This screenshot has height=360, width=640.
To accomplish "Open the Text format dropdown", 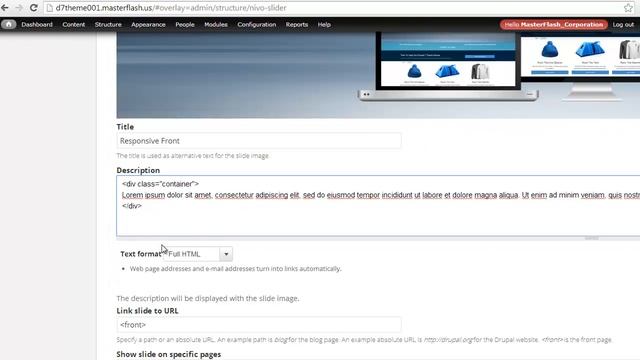I will click(x=198, y=254).
